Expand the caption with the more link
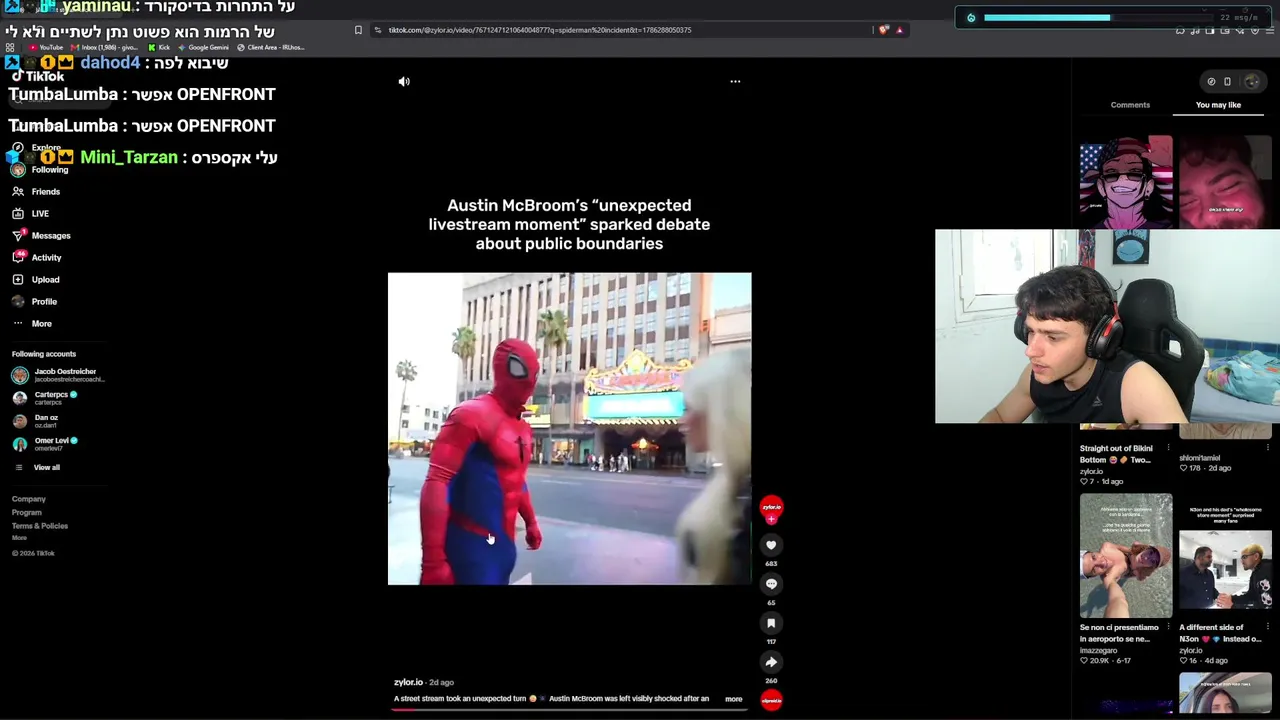1280x720 pixels. coord(733,699)
